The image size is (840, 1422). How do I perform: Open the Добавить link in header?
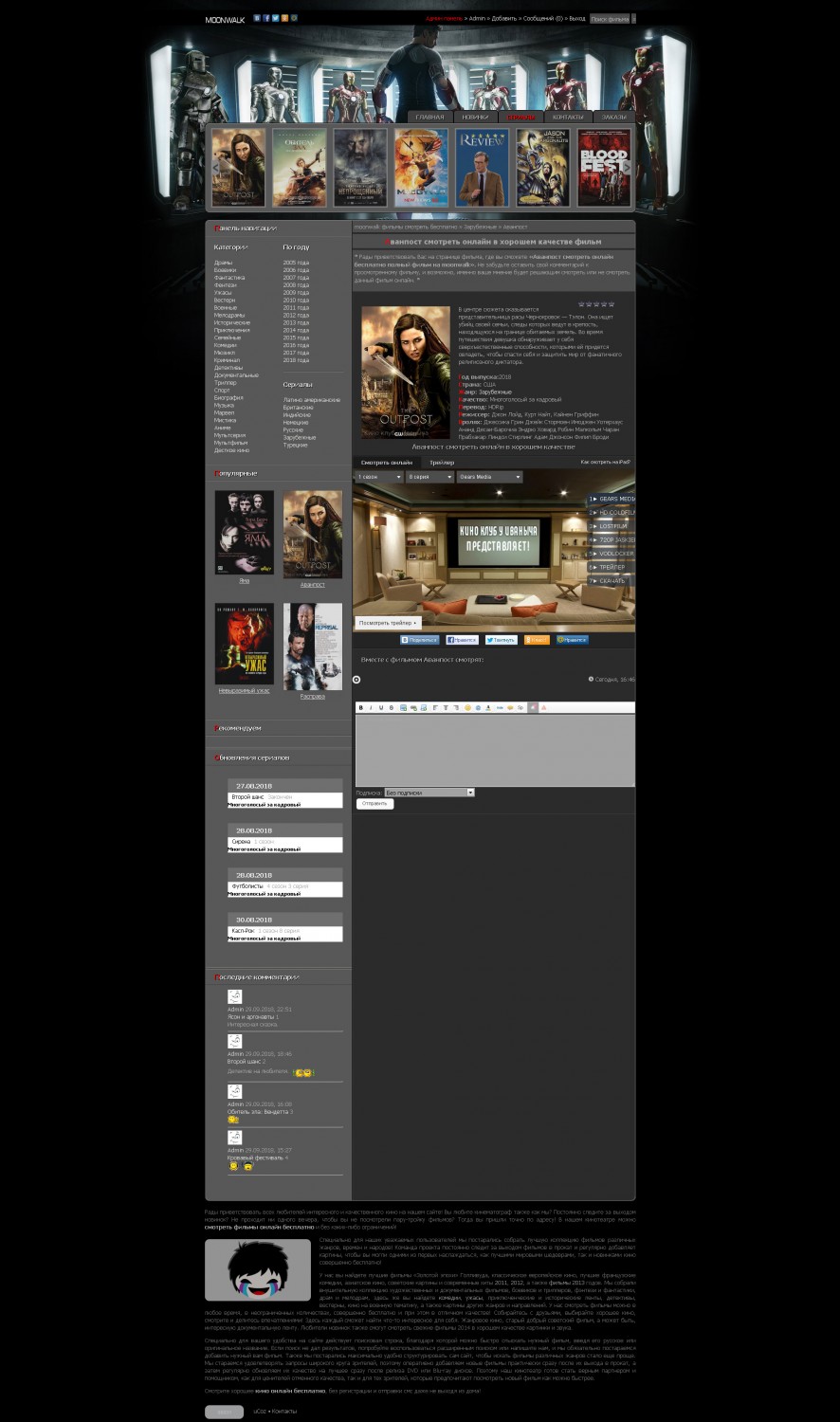click(x=504, y=18)
